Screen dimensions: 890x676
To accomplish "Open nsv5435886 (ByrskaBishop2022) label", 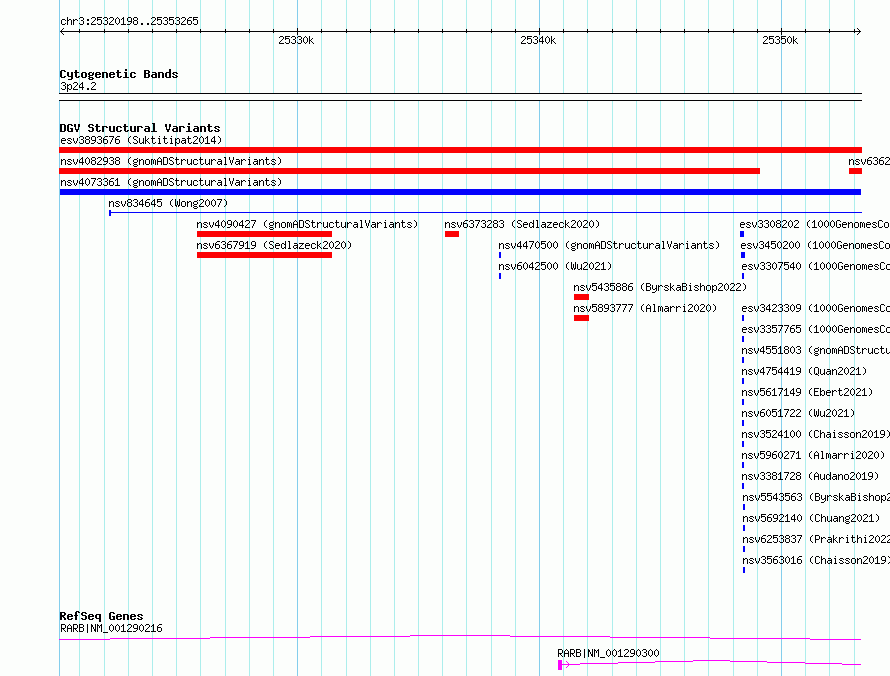I will click(660, 287).
